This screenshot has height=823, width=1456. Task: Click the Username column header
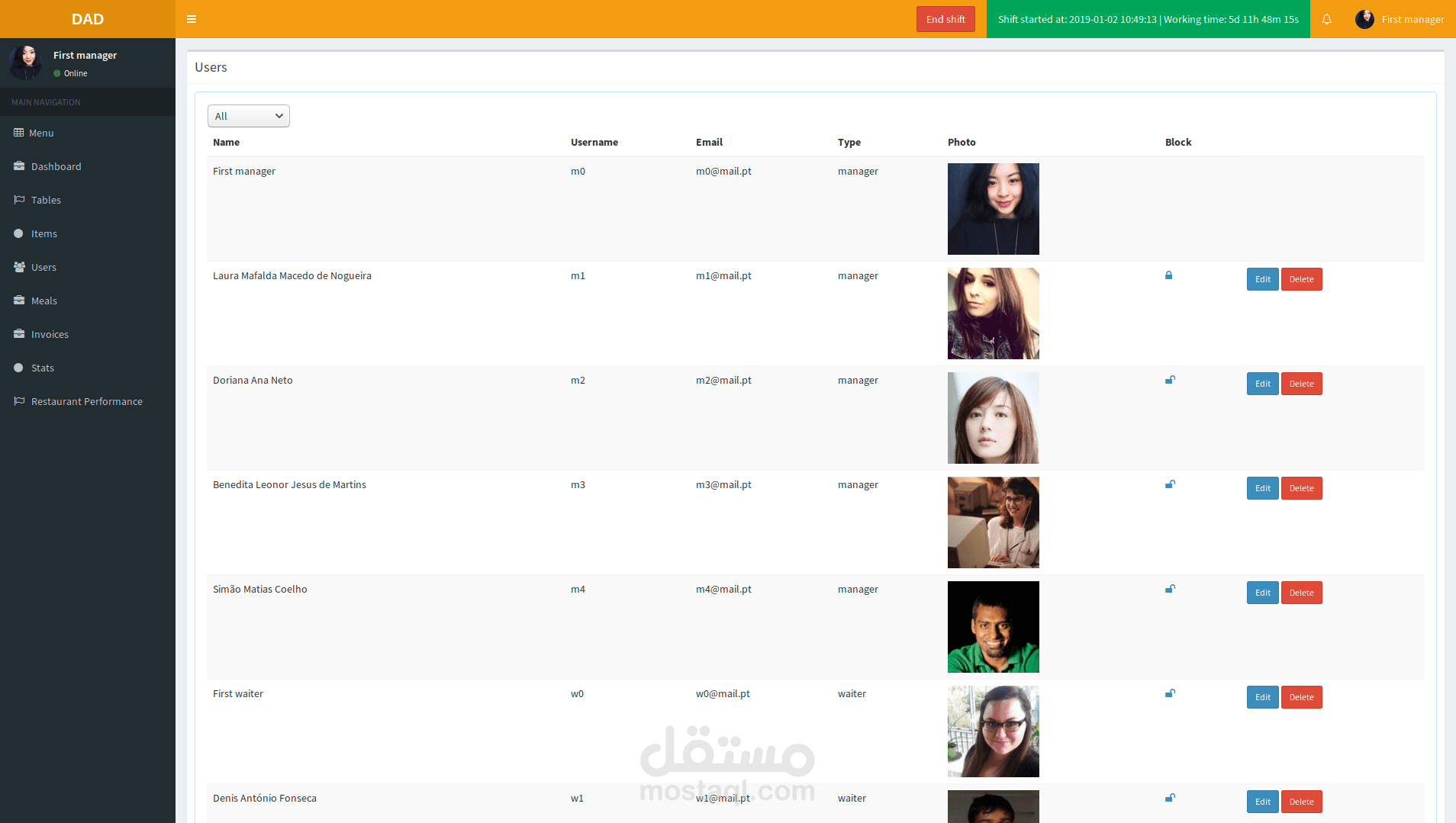(x=594, y=142)
